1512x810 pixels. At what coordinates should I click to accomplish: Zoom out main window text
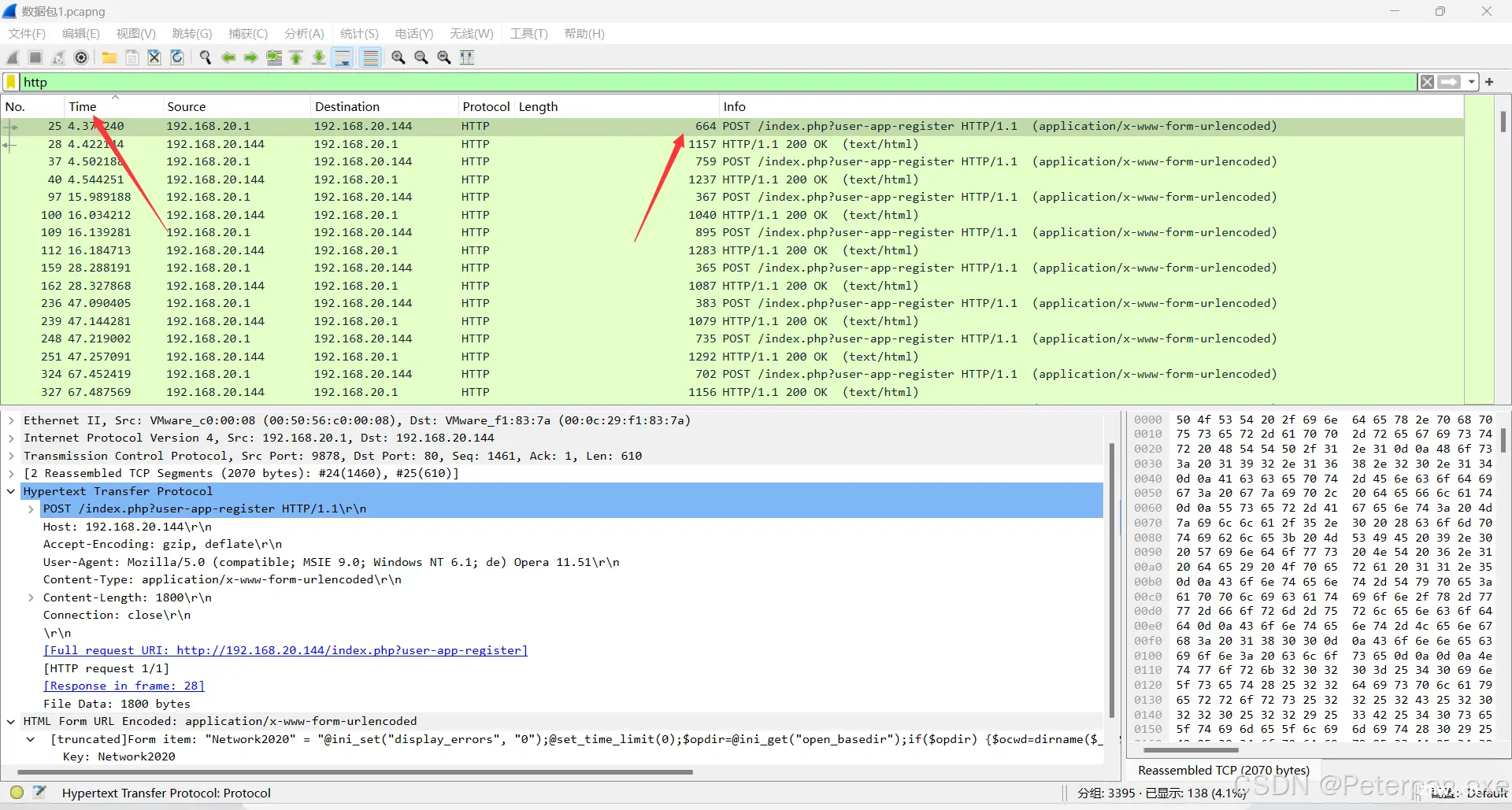coord(421,57)
